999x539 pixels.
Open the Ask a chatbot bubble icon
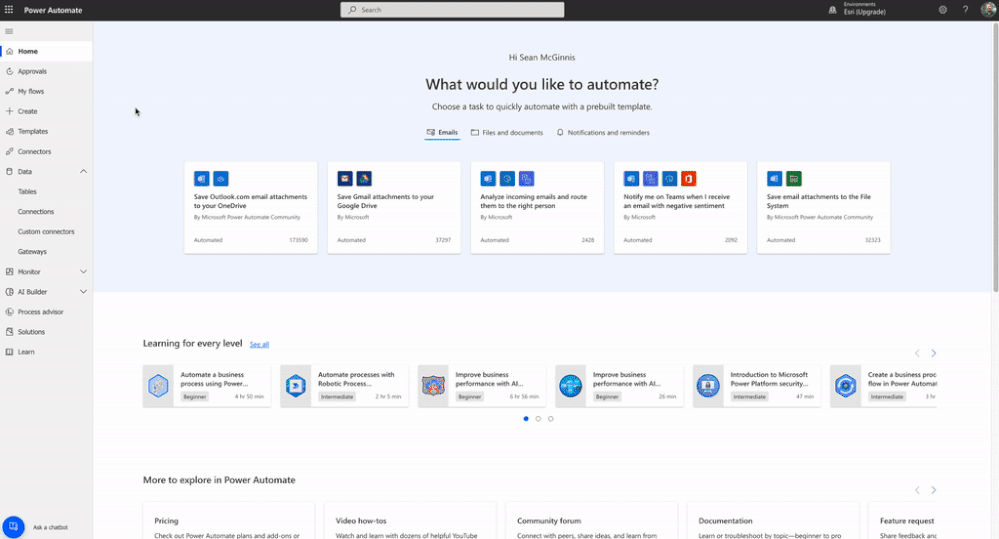point(13,527)
